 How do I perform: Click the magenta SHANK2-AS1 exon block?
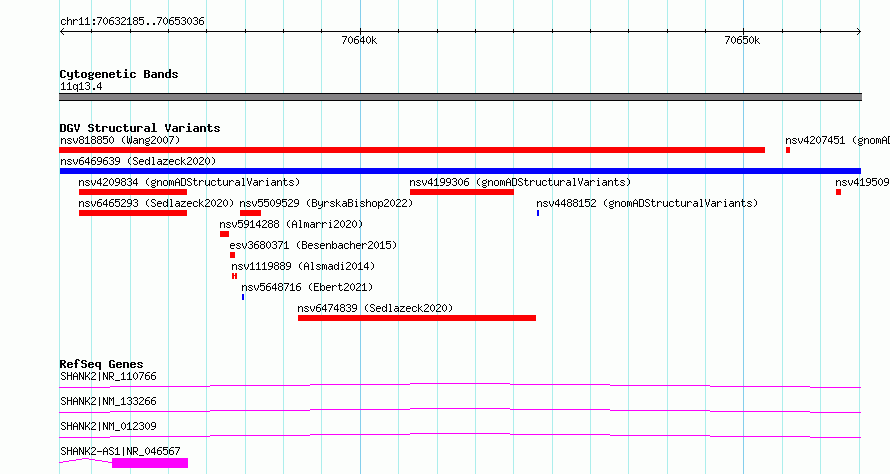pos(150,463)
